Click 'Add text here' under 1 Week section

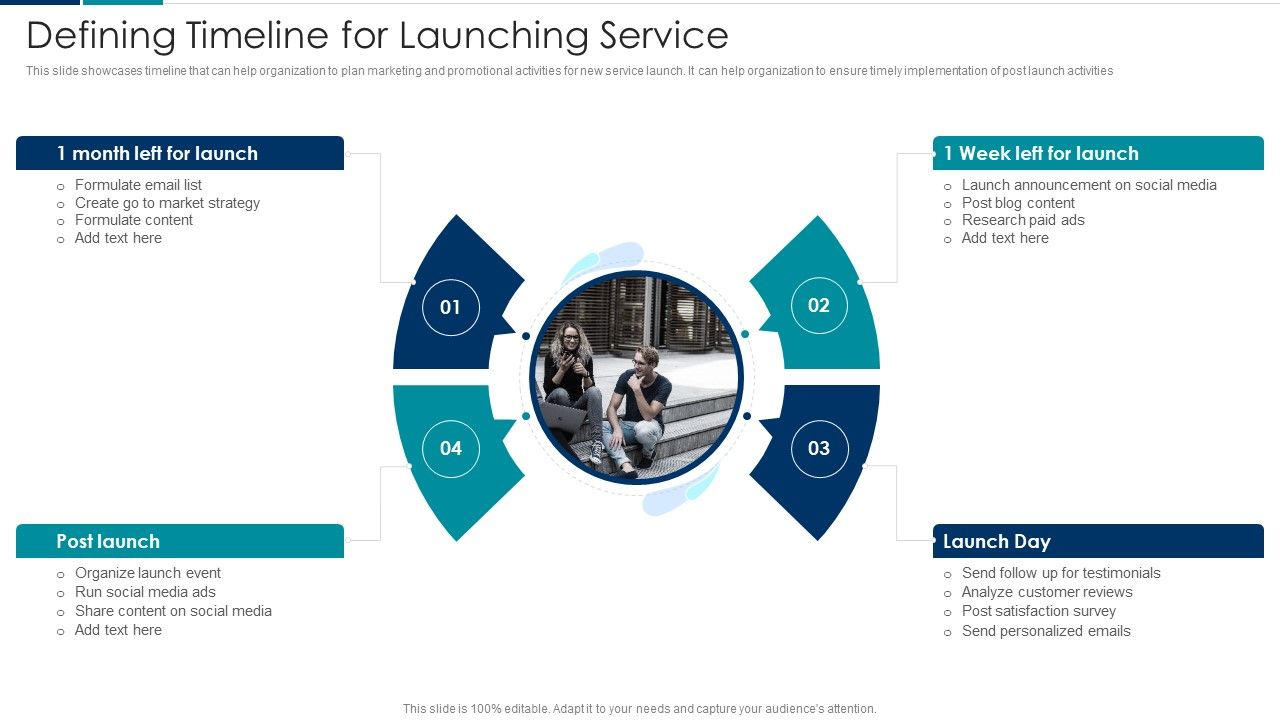pos(1005,238)
